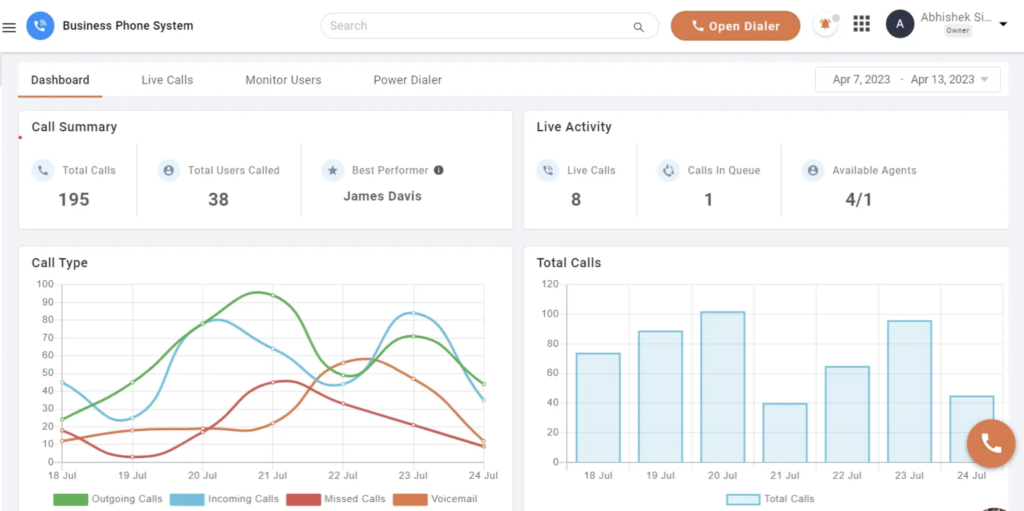
Task: Switch to the Live Calls tab
Action: pos(167,80)
